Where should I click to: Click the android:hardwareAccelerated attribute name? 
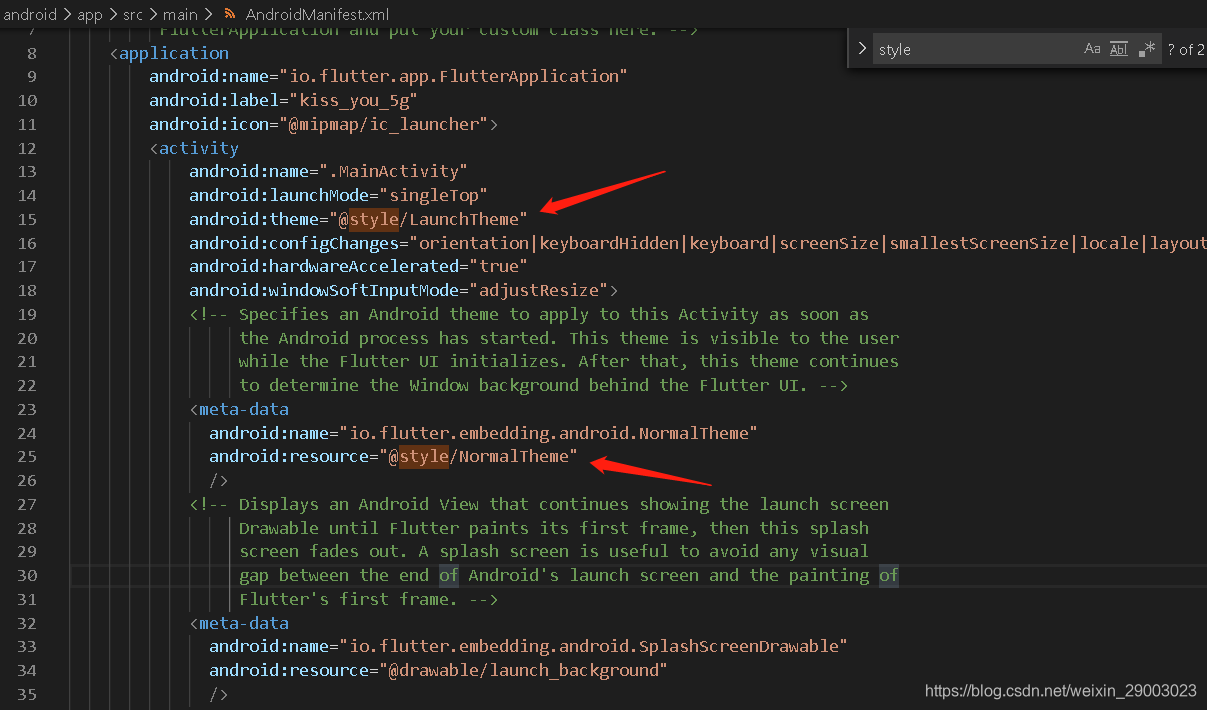(x=324, y=266)
